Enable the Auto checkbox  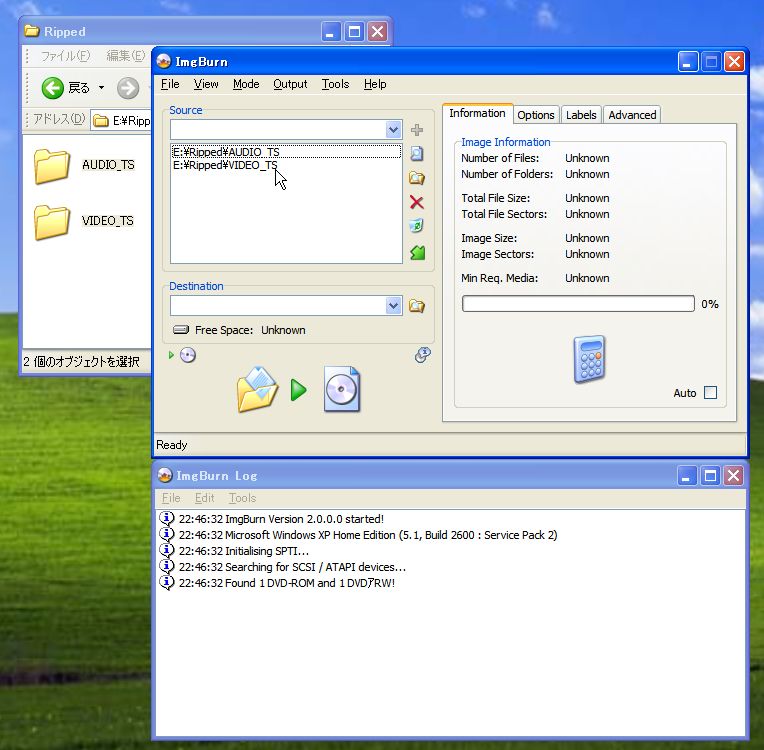point(710,392)
